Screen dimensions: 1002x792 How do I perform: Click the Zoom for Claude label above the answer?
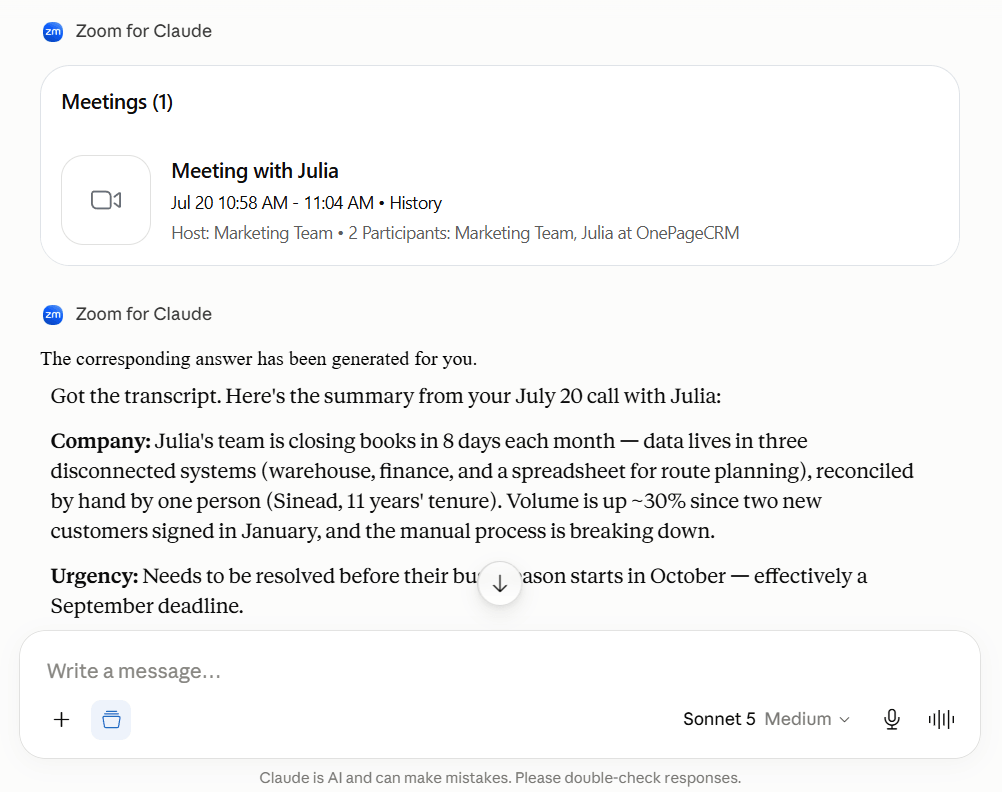coord(144,314)
